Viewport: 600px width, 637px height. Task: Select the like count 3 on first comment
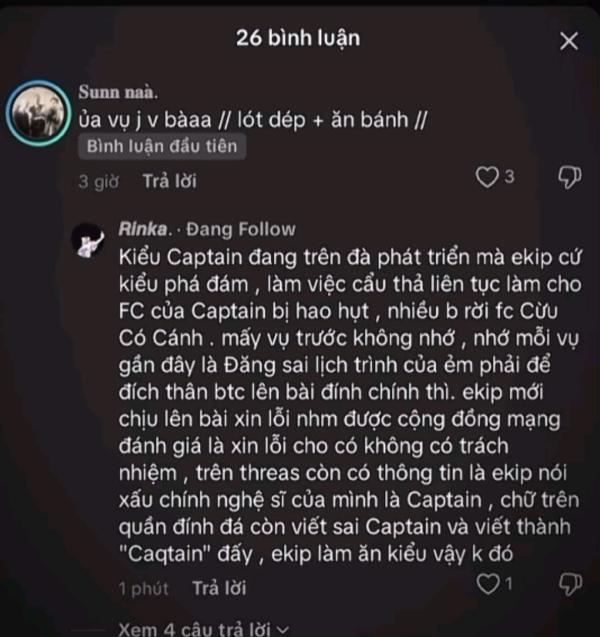click(x=509, y=177)
